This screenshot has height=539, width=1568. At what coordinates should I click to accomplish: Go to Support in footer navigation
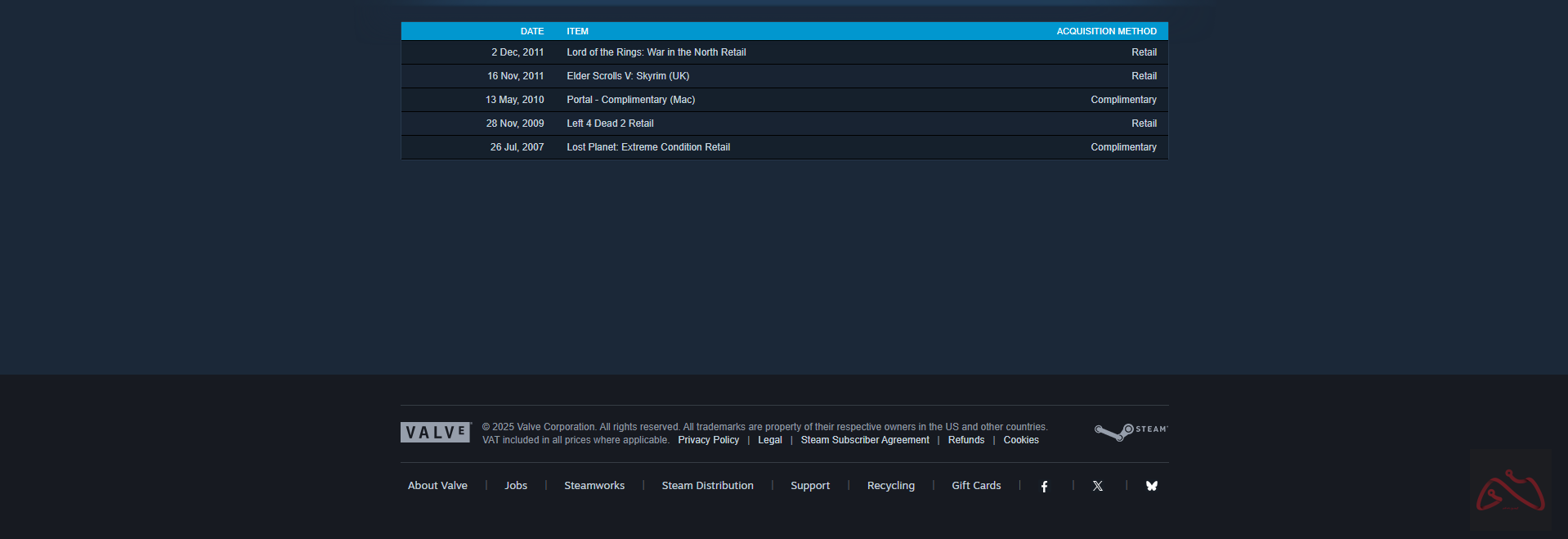tap(810, 486)
